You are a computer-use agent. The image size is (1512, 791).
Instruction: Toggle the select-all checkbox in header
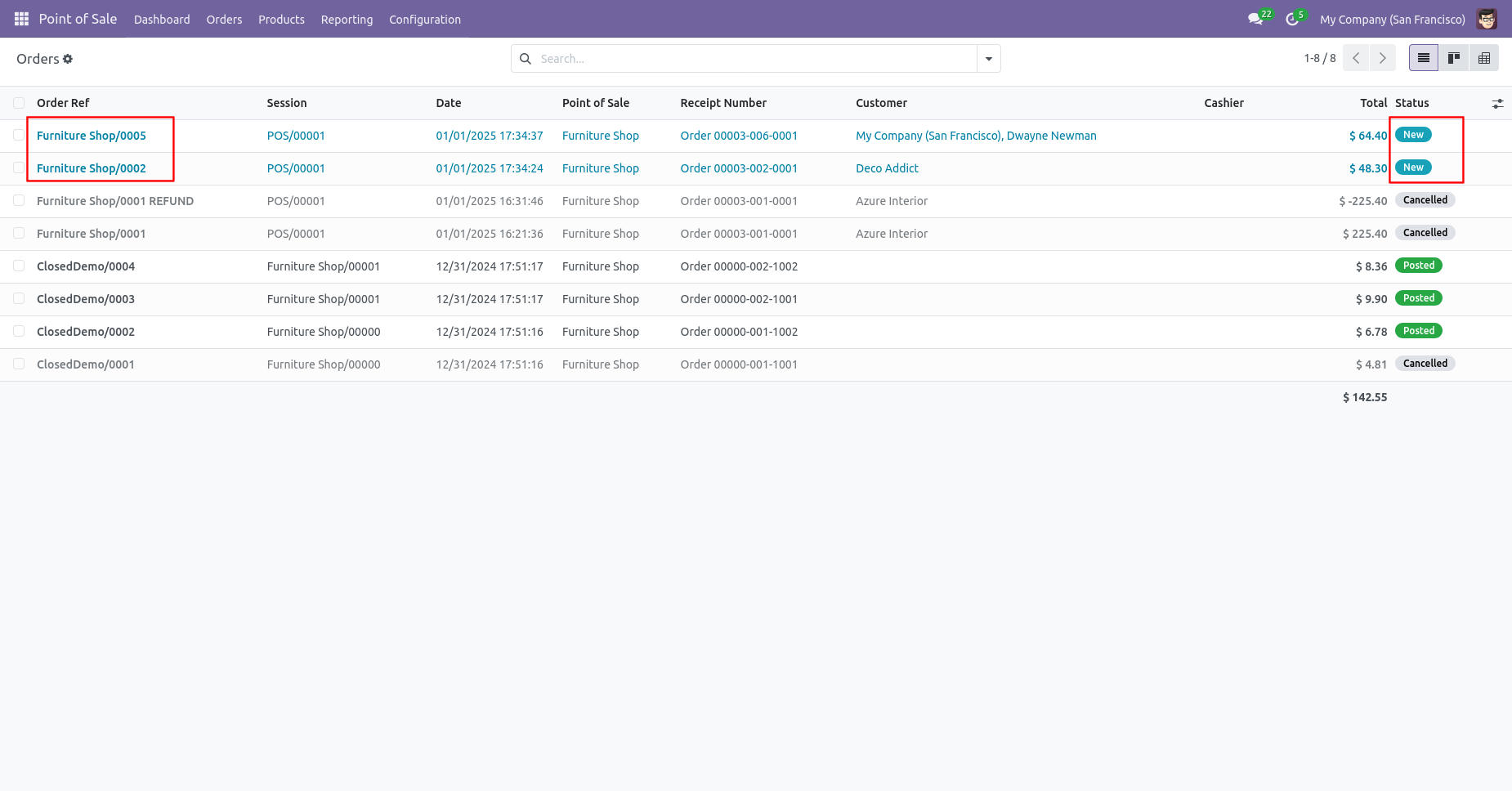[19, 103]
